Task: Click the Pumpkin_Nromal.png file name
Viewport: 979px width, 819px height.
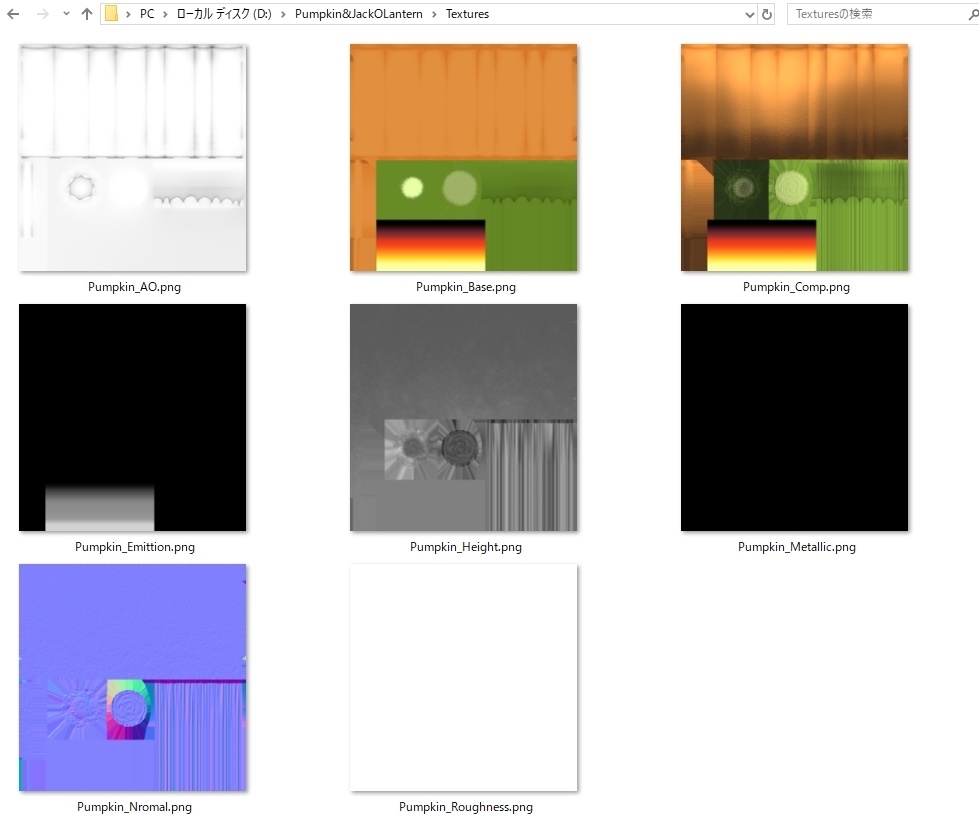Action: [x=134, y=807]
